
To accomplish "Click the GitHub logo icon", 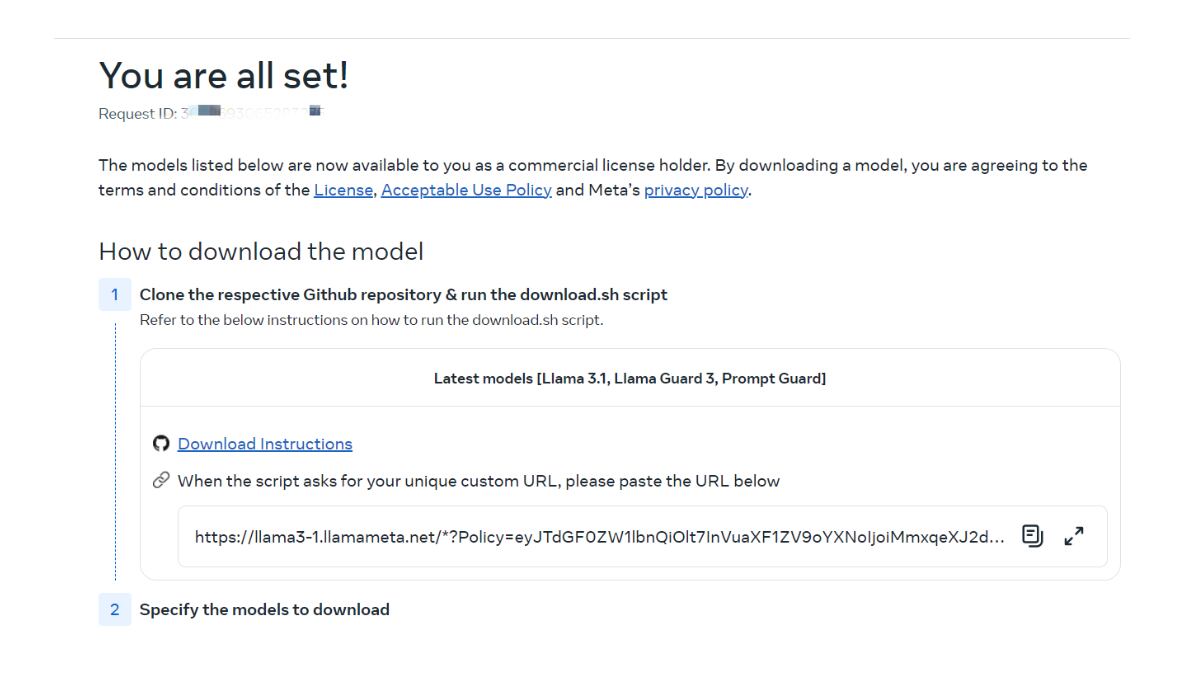I will [x=163, y=444].
